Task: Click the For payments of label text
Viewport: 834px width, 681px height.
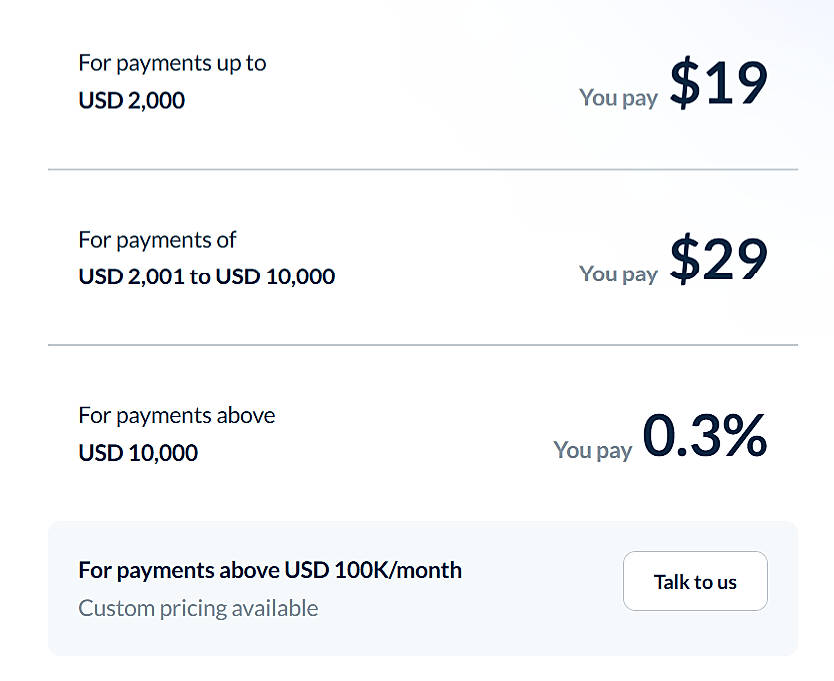Action: point(157,240)
